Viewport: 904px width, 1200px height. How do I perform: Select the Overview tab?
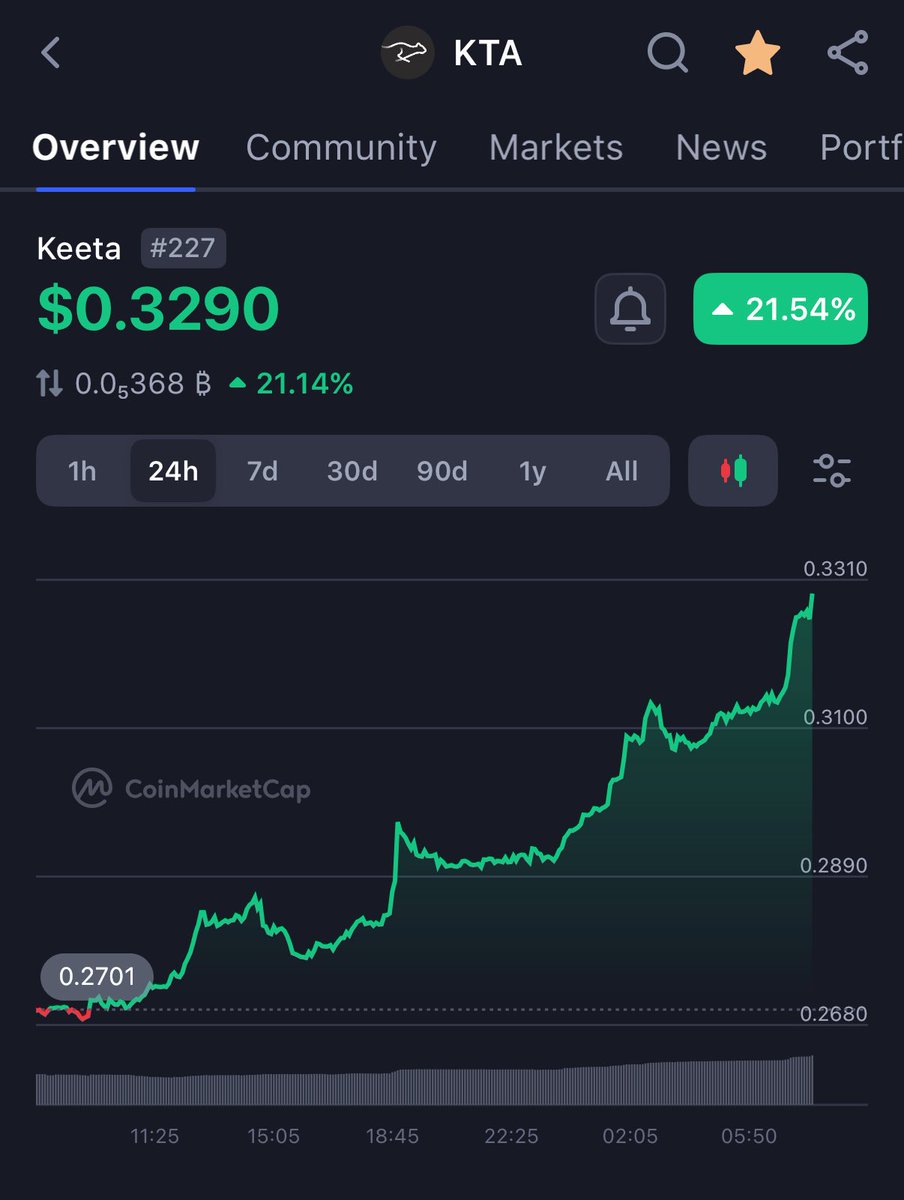pyautogui.click(x=116, y=148)
